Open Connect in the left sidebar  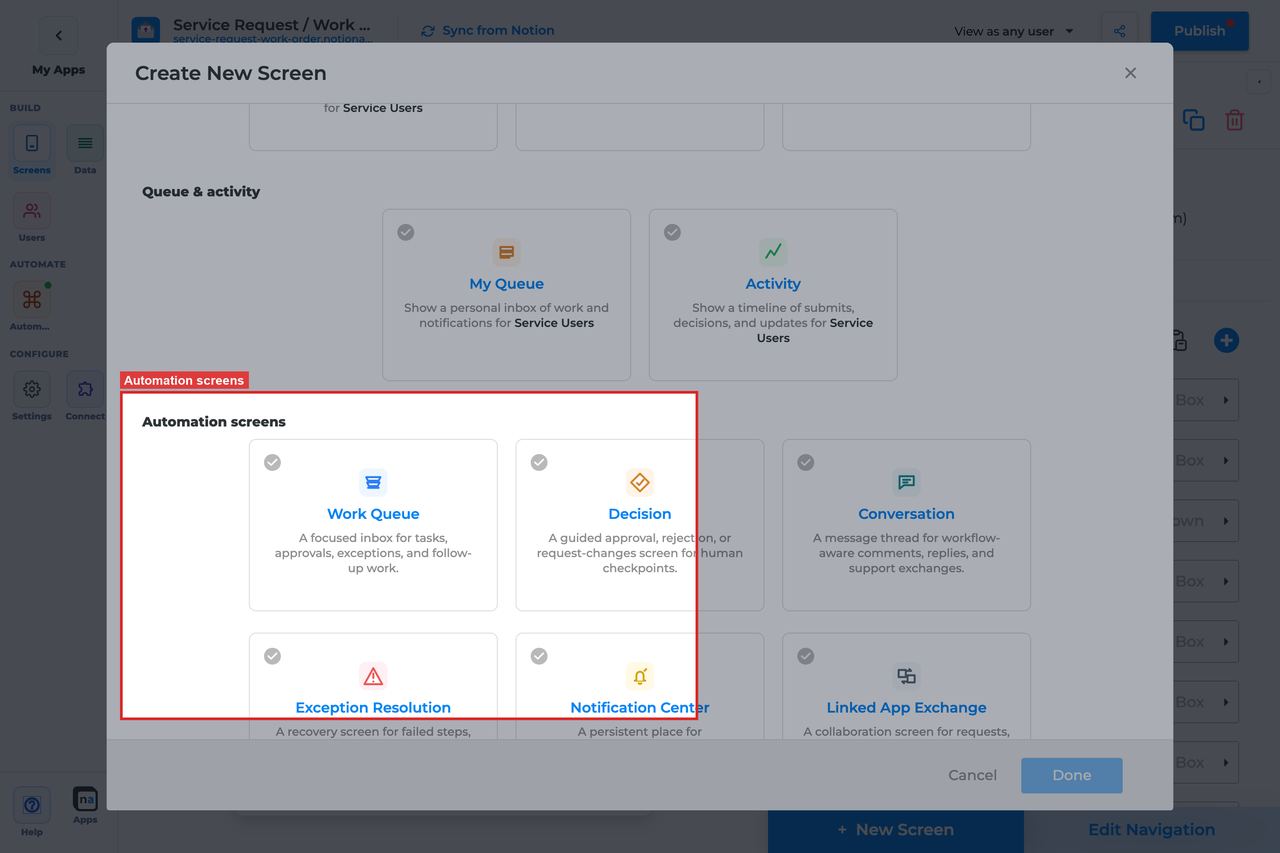tap(85, 396)
